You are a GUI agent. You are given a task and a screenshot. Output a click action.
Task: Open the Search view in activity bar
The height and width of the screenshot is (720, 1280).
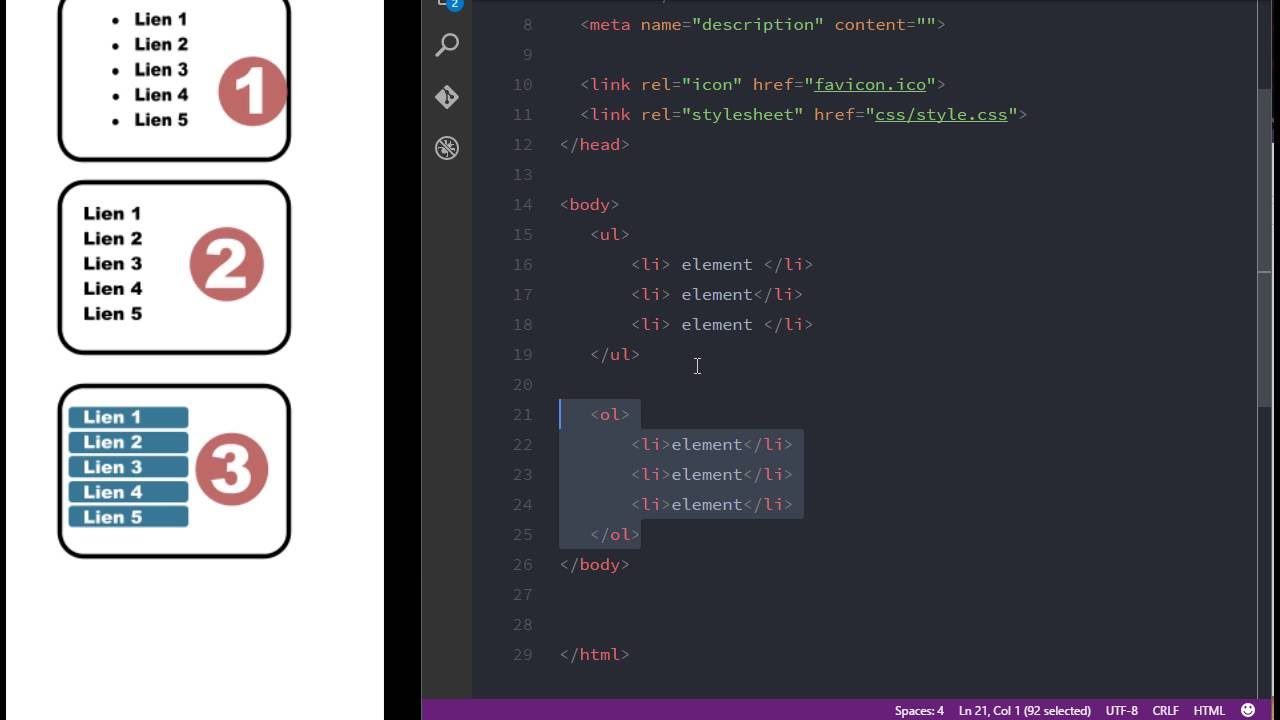pyautogui.click(x=447, y=45)
